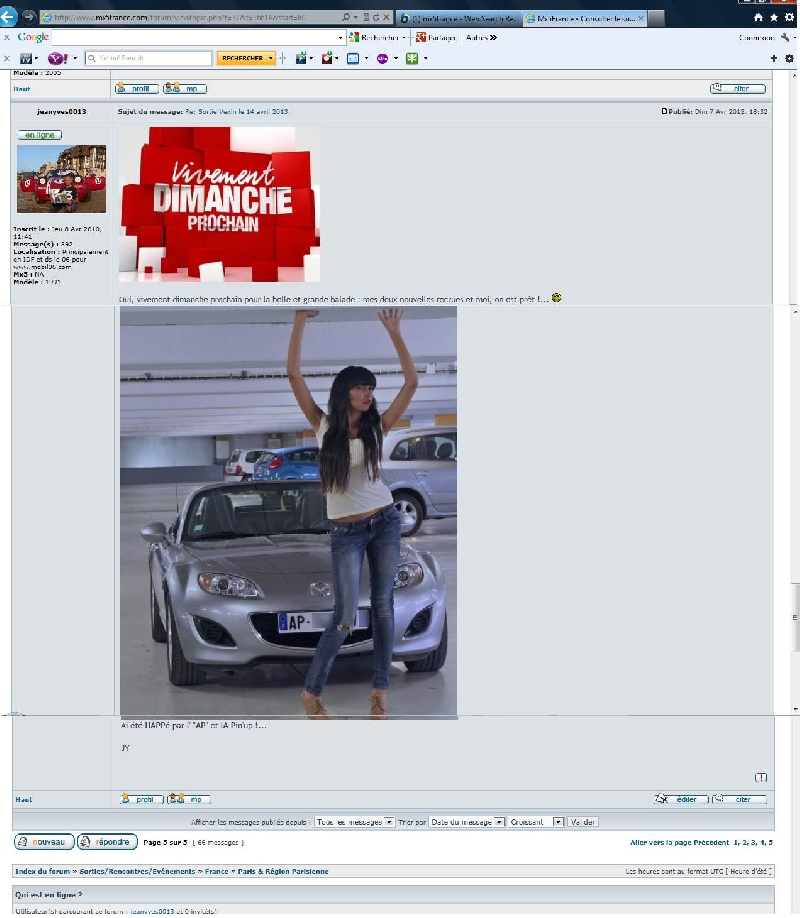The image size is (800, 918).
Task: Stop loading with the address bar X icon
Action: [386, 18]
